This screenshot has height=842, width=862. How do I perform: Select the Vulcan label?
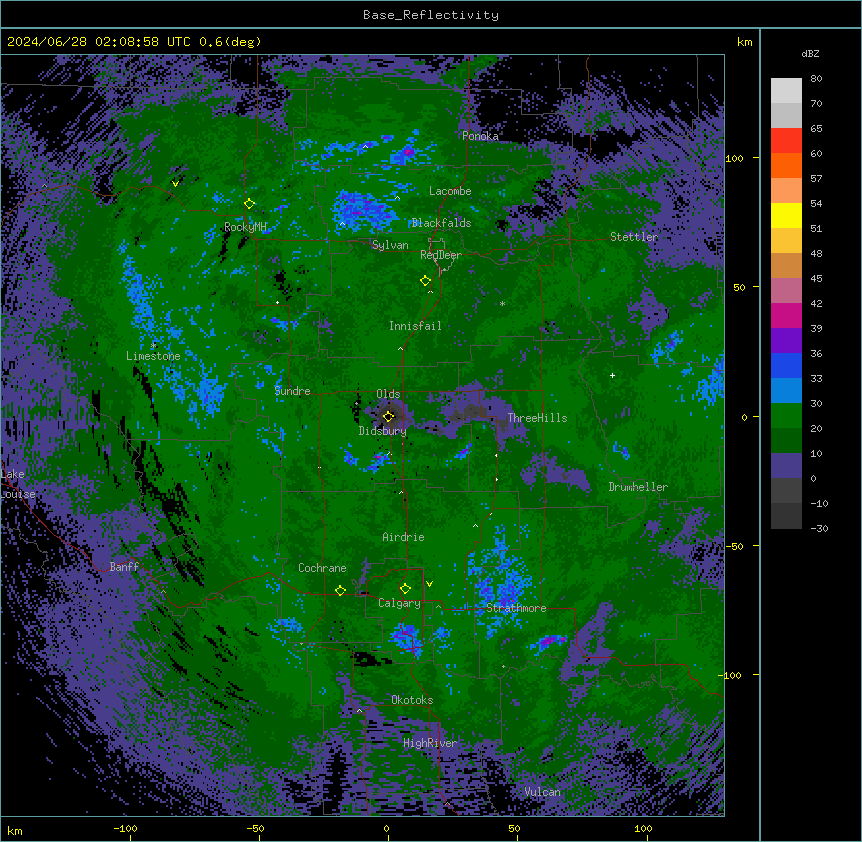click(542, 792)
